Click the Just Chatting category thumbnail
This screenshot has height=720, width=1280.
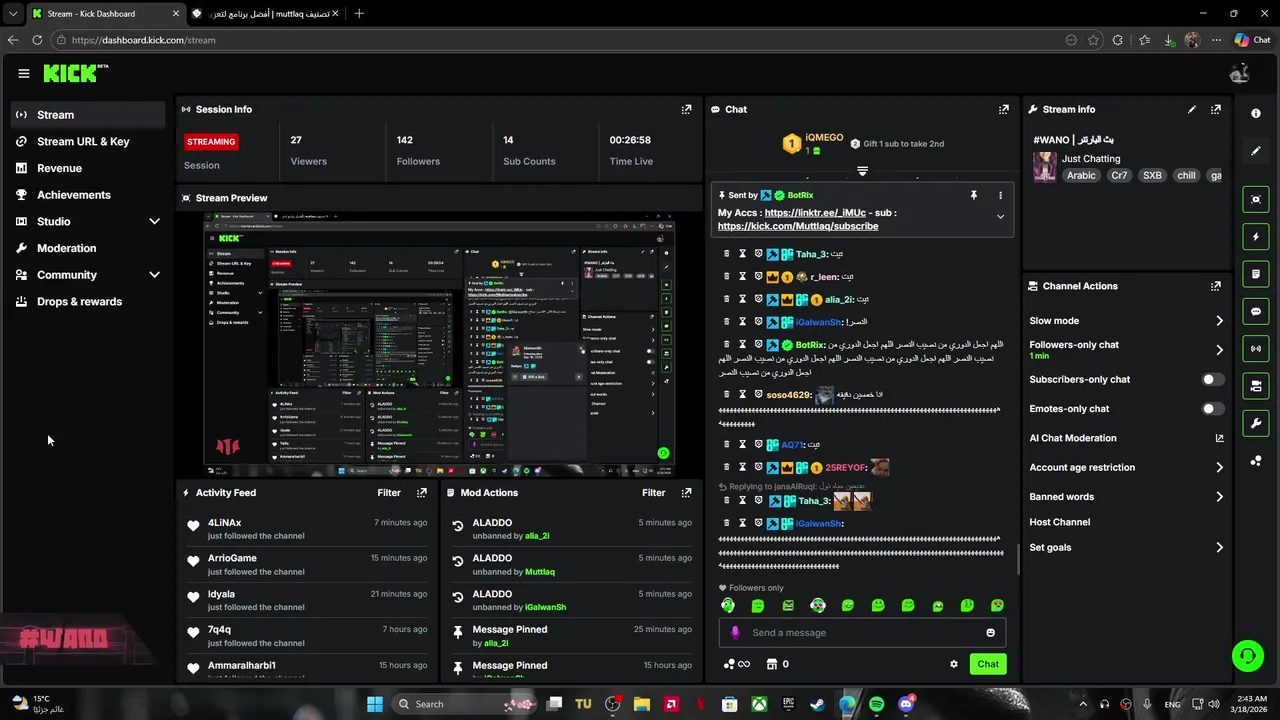[x=1045, y=167]
